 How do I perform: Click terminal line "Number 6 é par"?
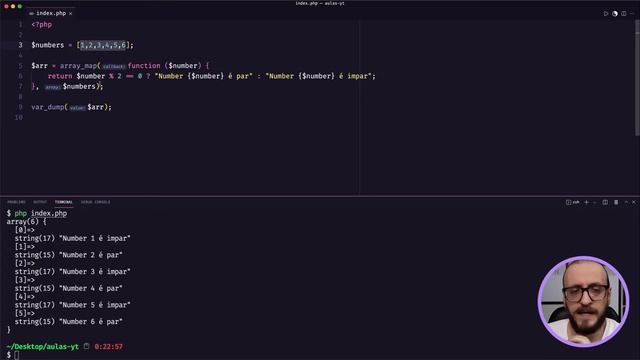68,322
